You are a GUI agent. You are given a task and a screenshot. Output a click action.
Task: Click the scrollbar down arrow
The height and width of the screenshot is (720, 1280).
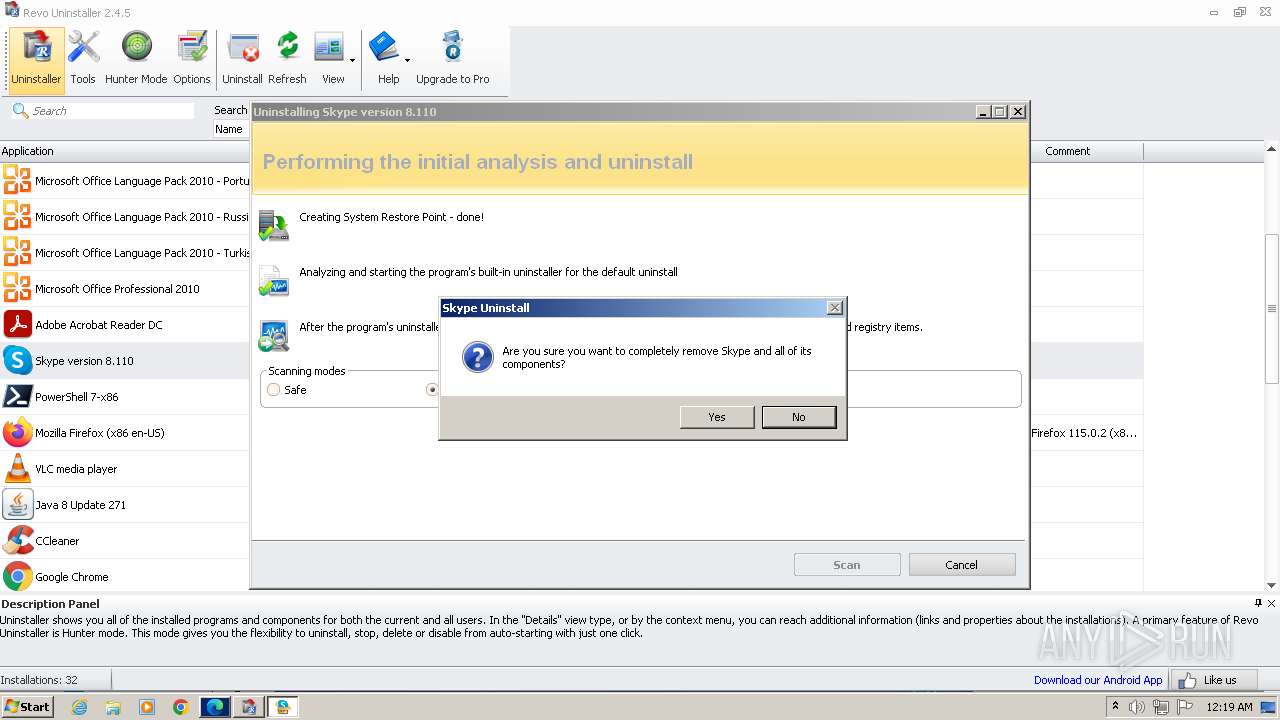pyautogui.click(x=1272, y=585)
